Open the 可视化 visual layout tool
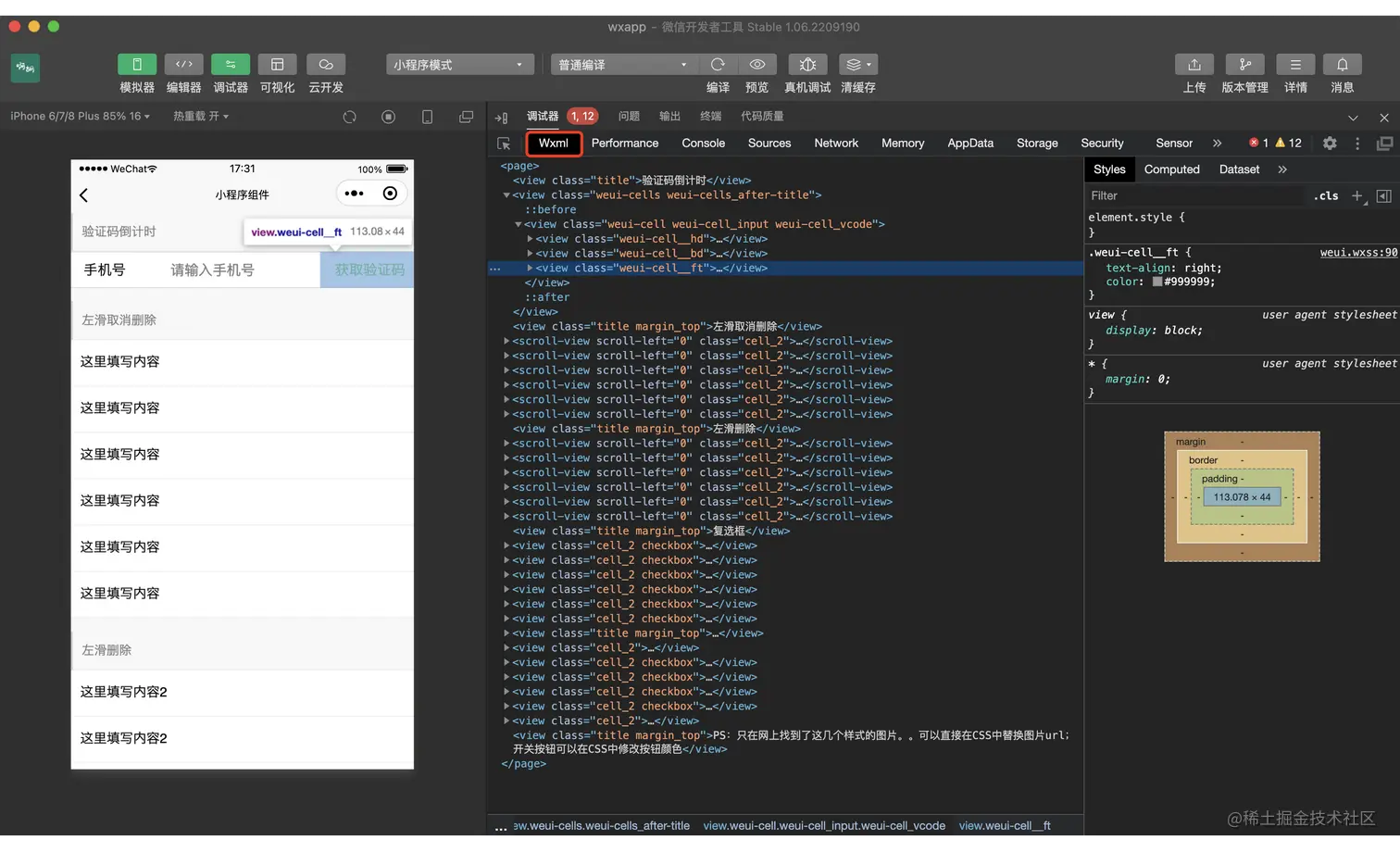Image resolution: width=1400 pixels, height=852 pixels. click(x=277, y=64)
